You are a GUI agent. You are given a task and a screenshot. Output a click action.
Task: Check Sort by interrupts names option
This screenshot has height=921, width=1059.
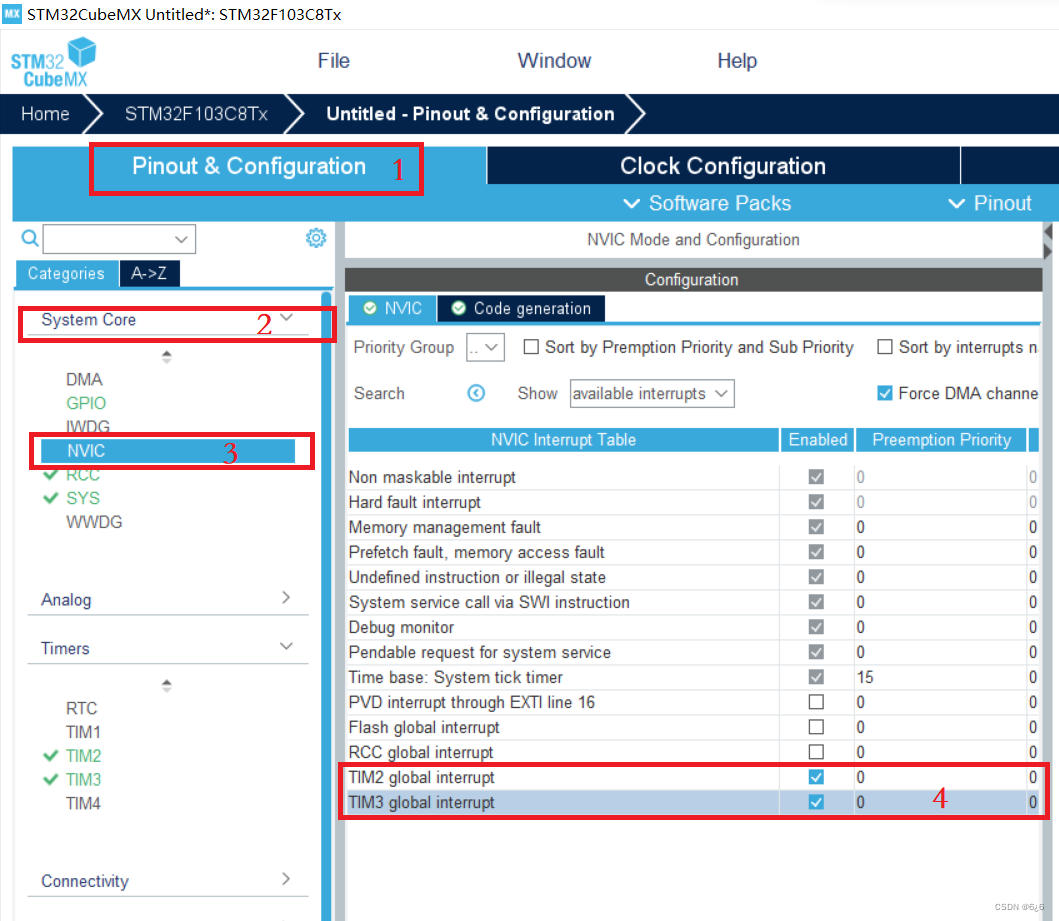(884, 347)
